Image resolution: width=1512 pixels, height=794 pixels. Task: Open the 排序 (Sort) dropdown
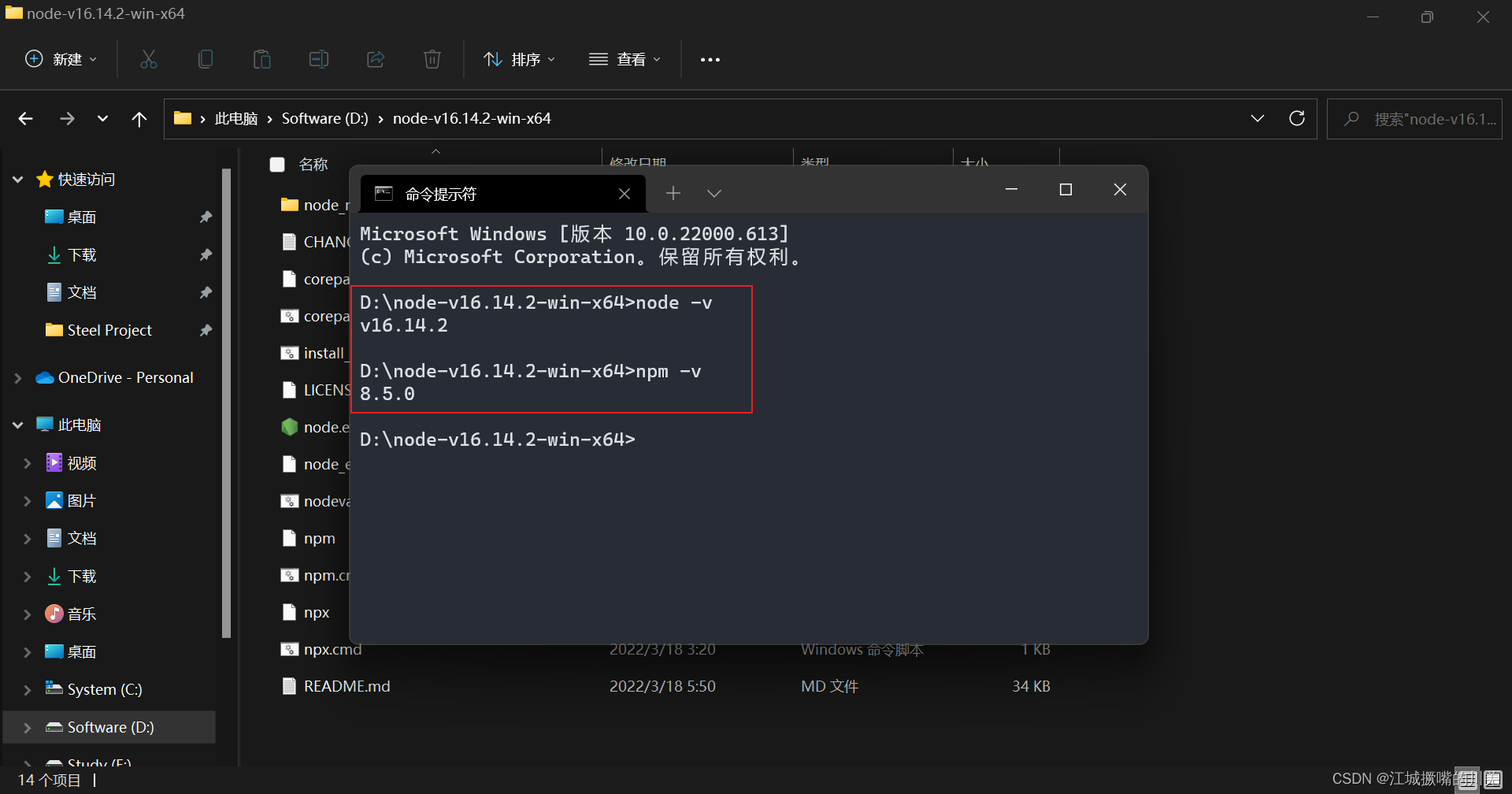[x=520, y=59]
